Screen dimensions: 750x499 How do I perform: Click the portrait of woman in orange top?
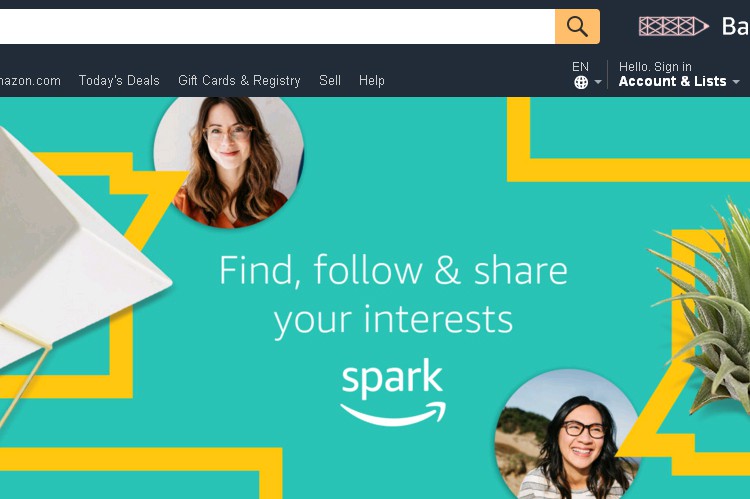229,162
